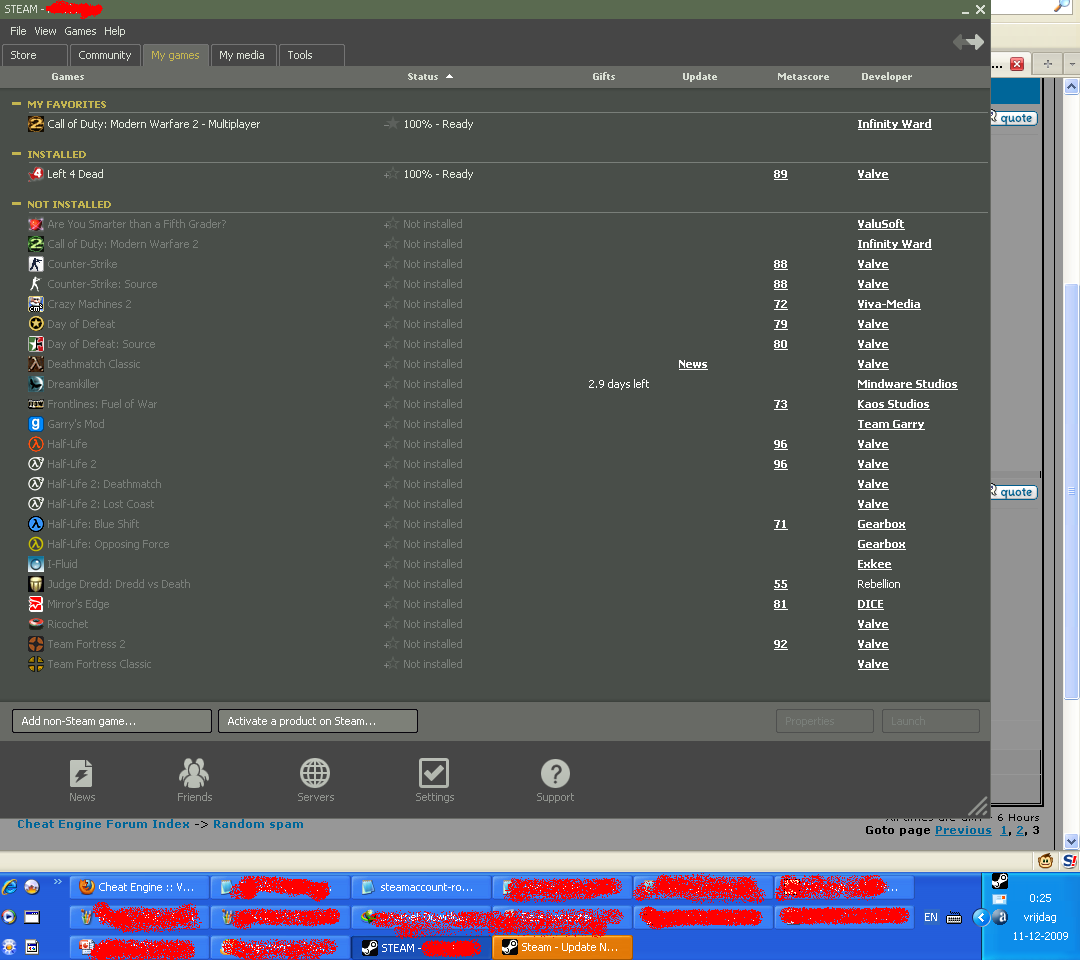Click the Launch button
This screenshot has height=960, width=1082.
tap(930, 721)
